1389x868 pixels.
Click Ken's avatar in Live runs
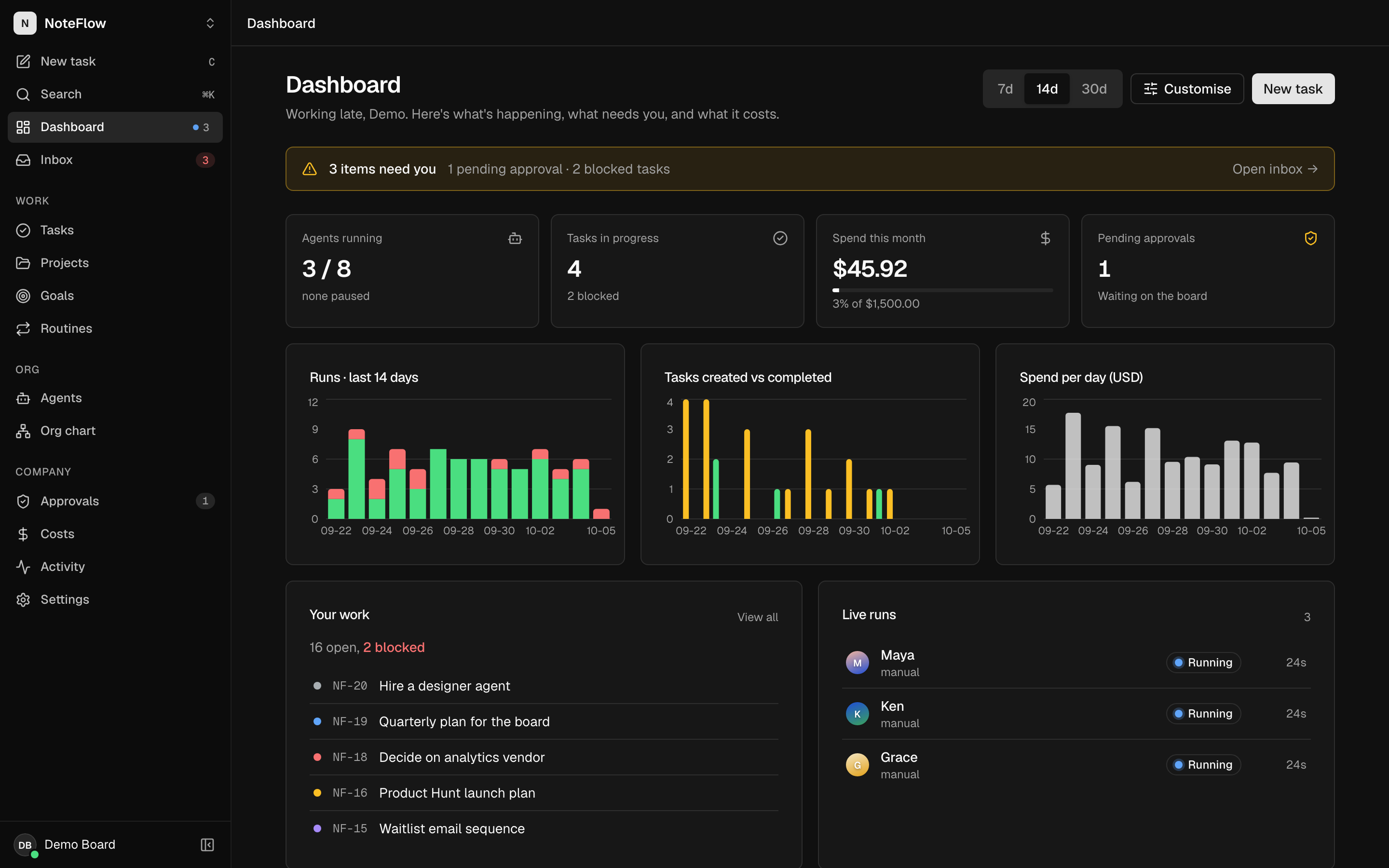[857, 714]
